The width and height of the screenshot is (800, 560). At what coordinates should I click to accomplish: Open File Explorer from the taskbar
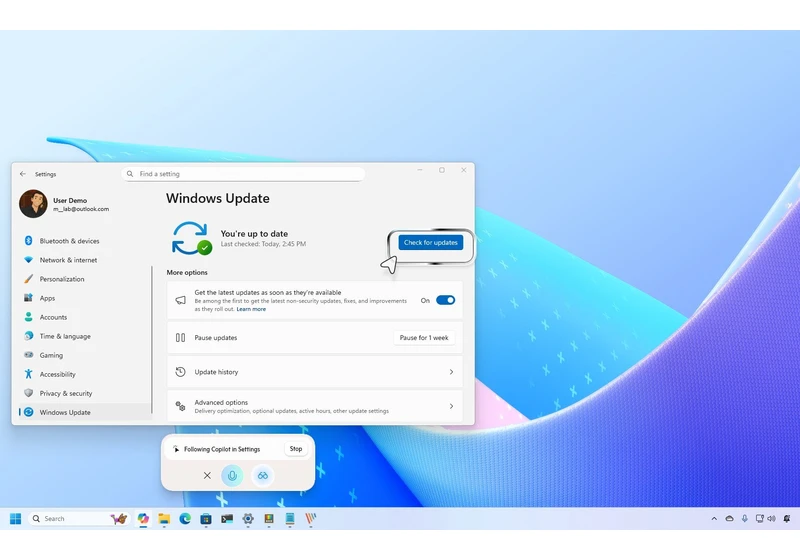164,519
